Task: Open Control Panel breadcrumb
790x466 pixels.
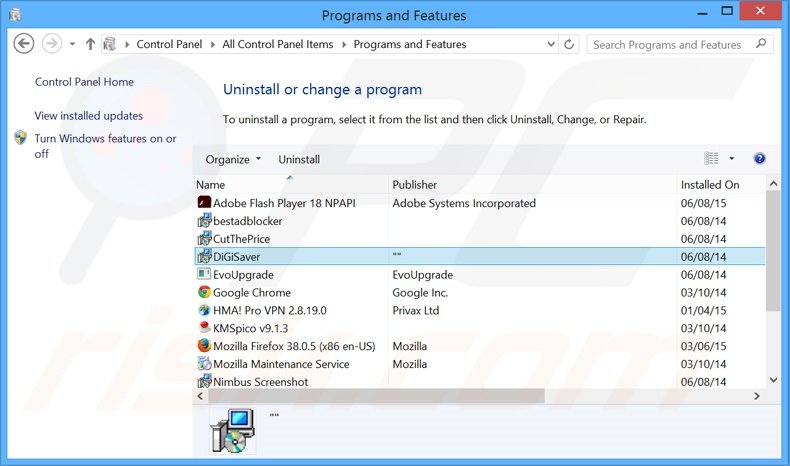Action: tap(169, 44)
